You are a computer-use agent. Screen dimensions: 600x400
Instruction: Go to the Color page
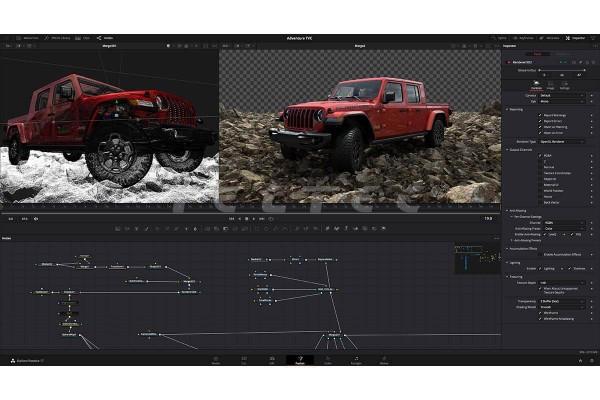point(328,360)
